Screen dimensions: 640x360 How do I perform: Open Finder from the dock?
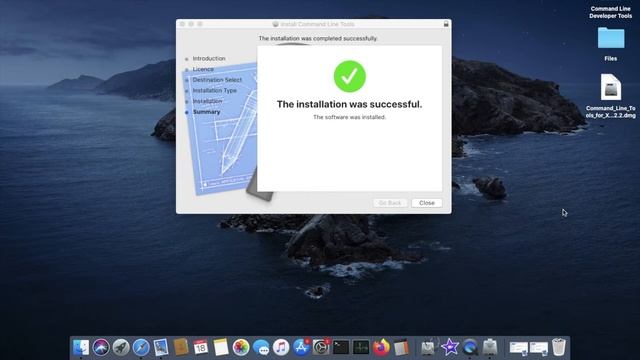point(81,347)
